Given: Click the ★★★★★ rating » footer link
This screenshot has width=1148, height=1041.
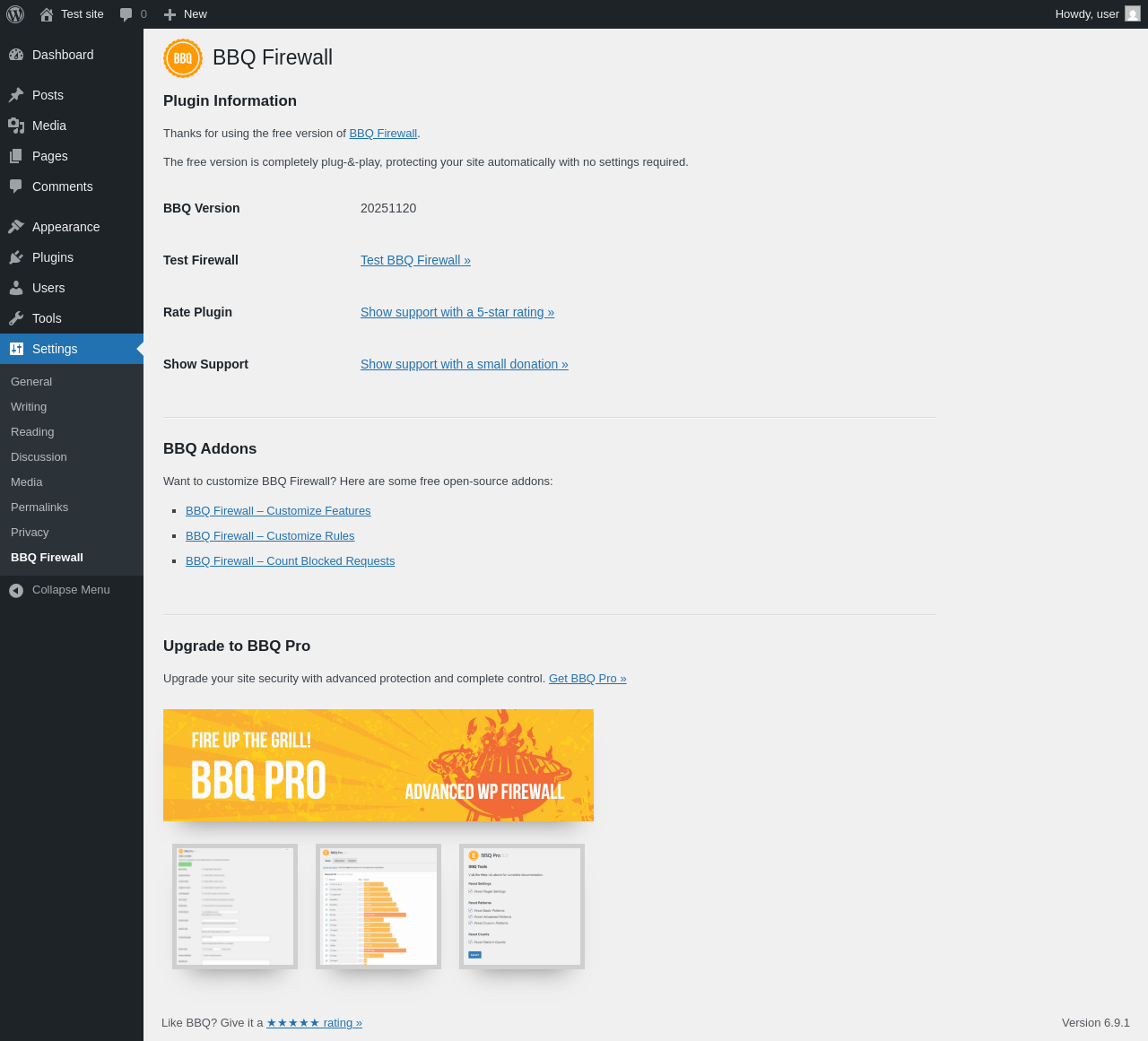Looking at the screenshot, I should pos(314,1023).
